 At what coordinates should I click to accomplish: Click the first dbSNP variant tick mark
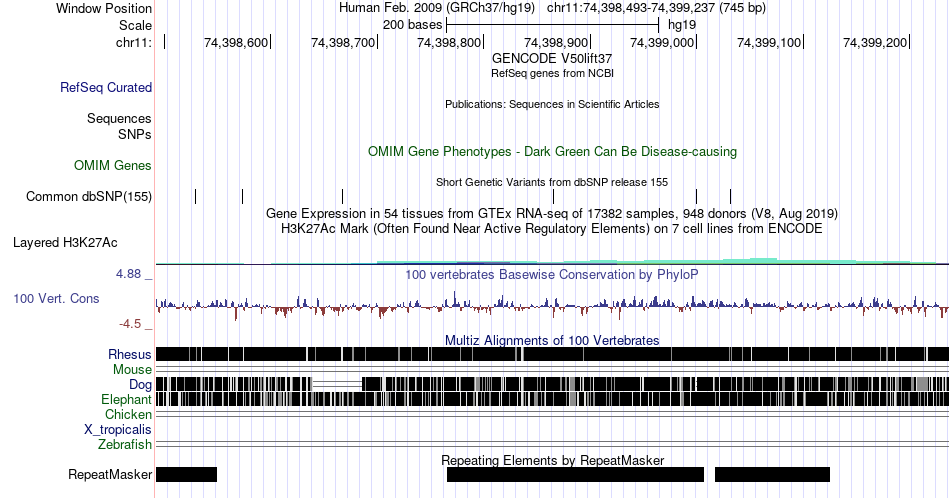pyautogui.click(x=196, y=196)
